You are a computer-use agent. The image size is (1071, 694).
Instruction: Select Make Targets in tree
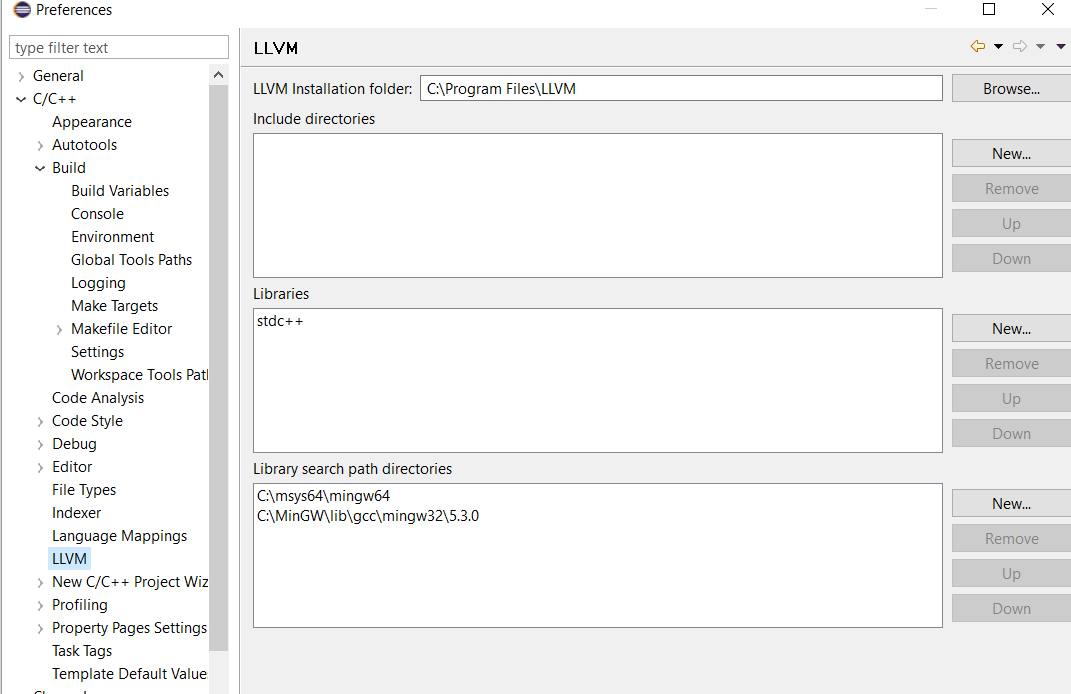tap(114, 306)
